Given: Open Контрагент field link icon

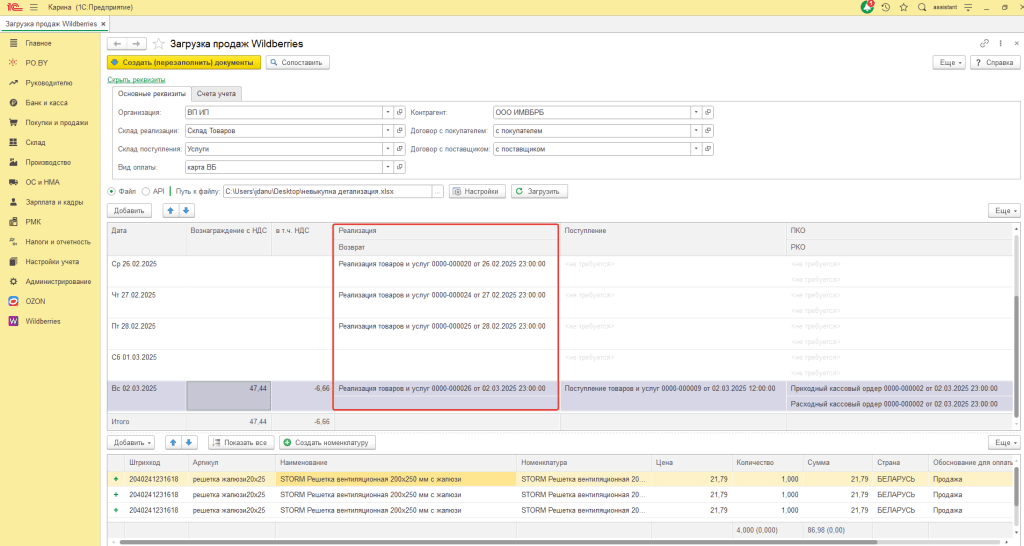Looking at the screenshot, I should (708, 112).
